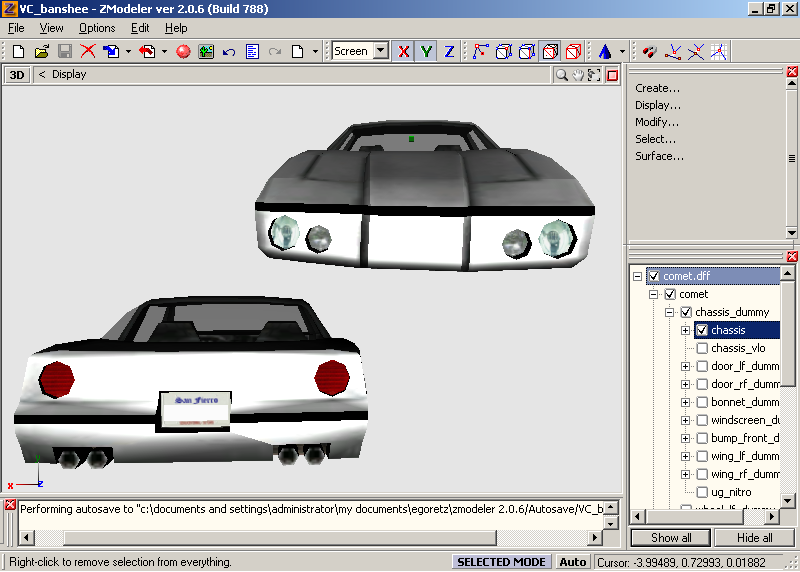Image resolution: width=800 pixels, height=572 pixels.
Task: Click the 3D viewport type button
Action: click(17, 75)
